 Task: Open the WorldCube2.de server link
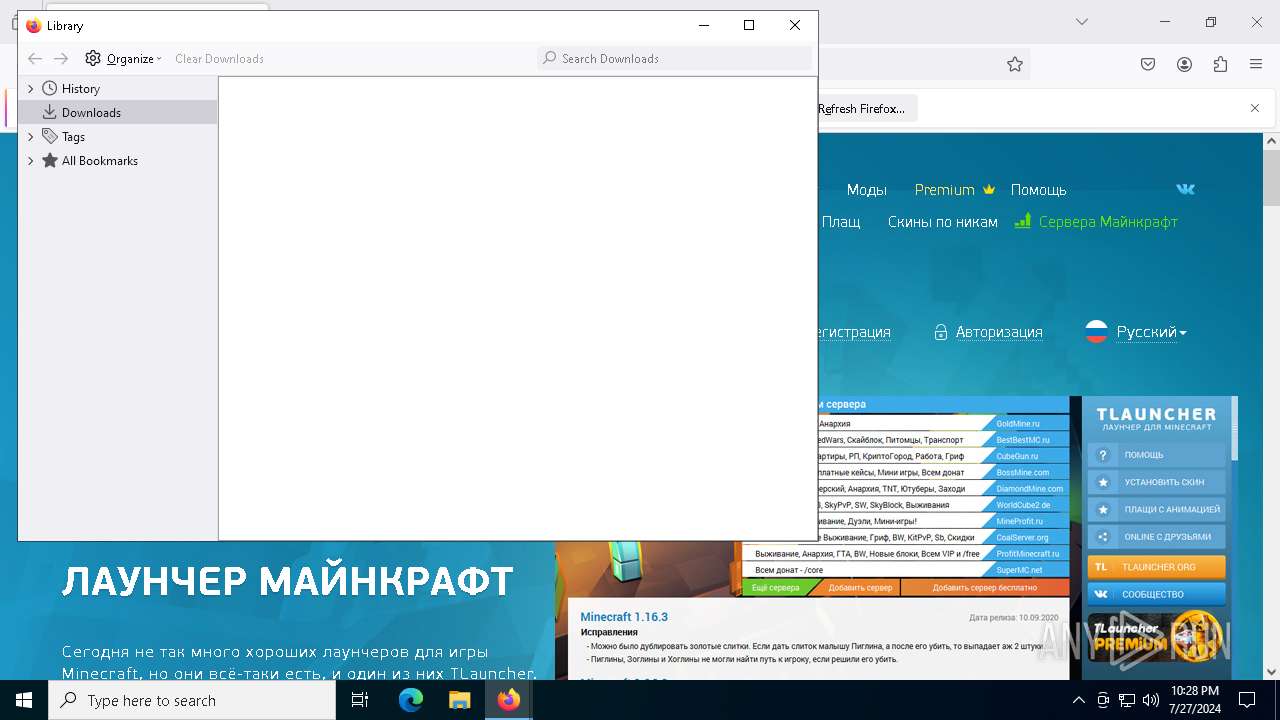point(1023,505)
